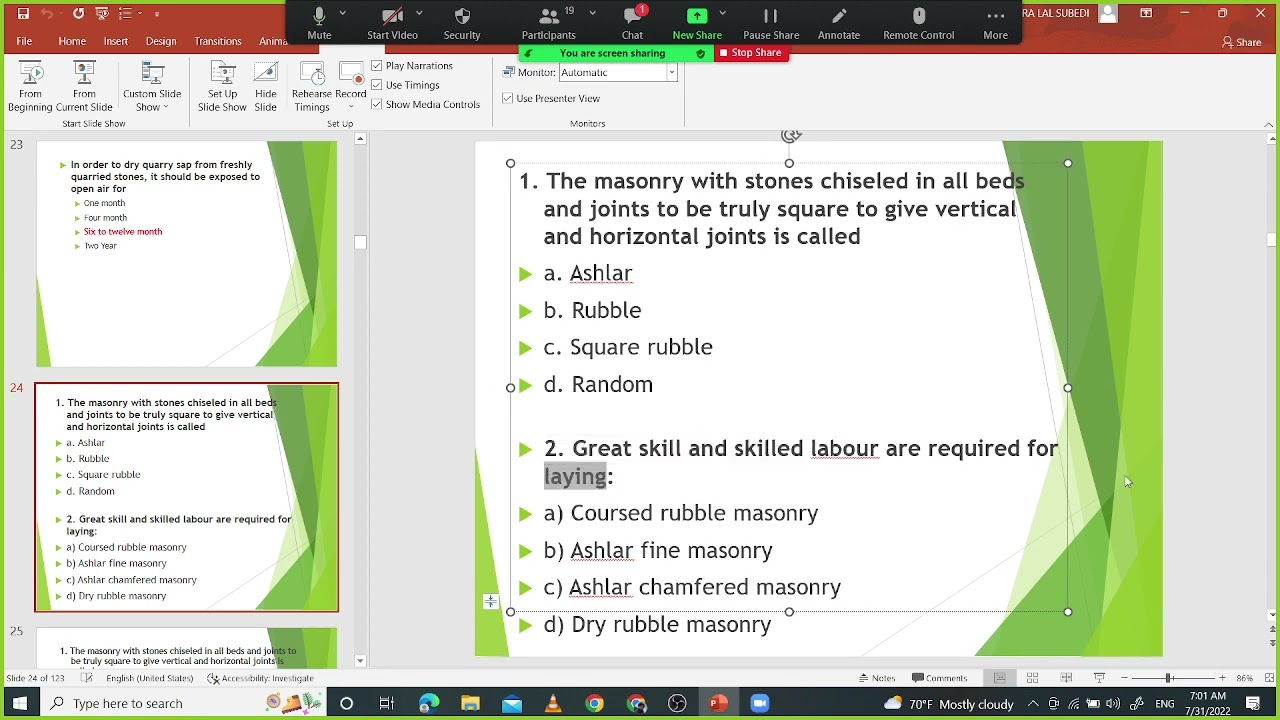
Task: Open the Zoom More menu
Action: point(996,24)
